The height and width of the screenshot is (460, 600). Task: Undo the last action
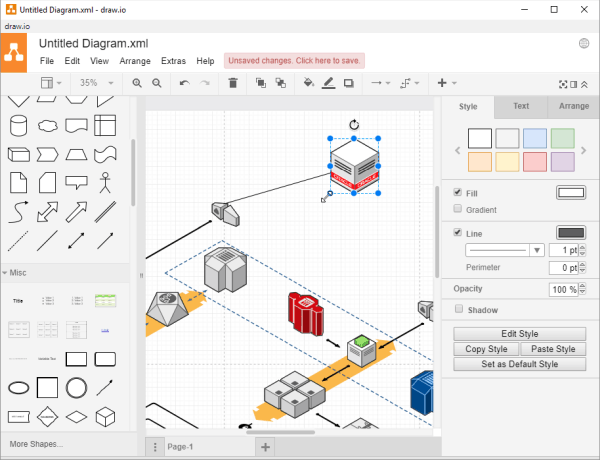[184, 83]
